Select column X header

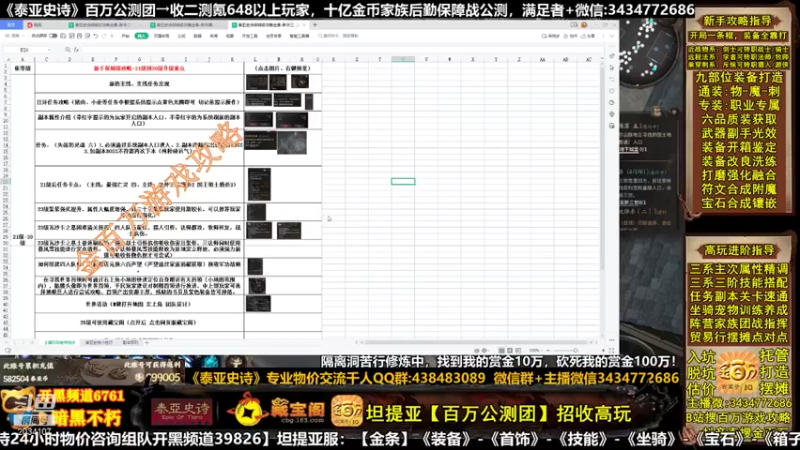tap(472, 59)
